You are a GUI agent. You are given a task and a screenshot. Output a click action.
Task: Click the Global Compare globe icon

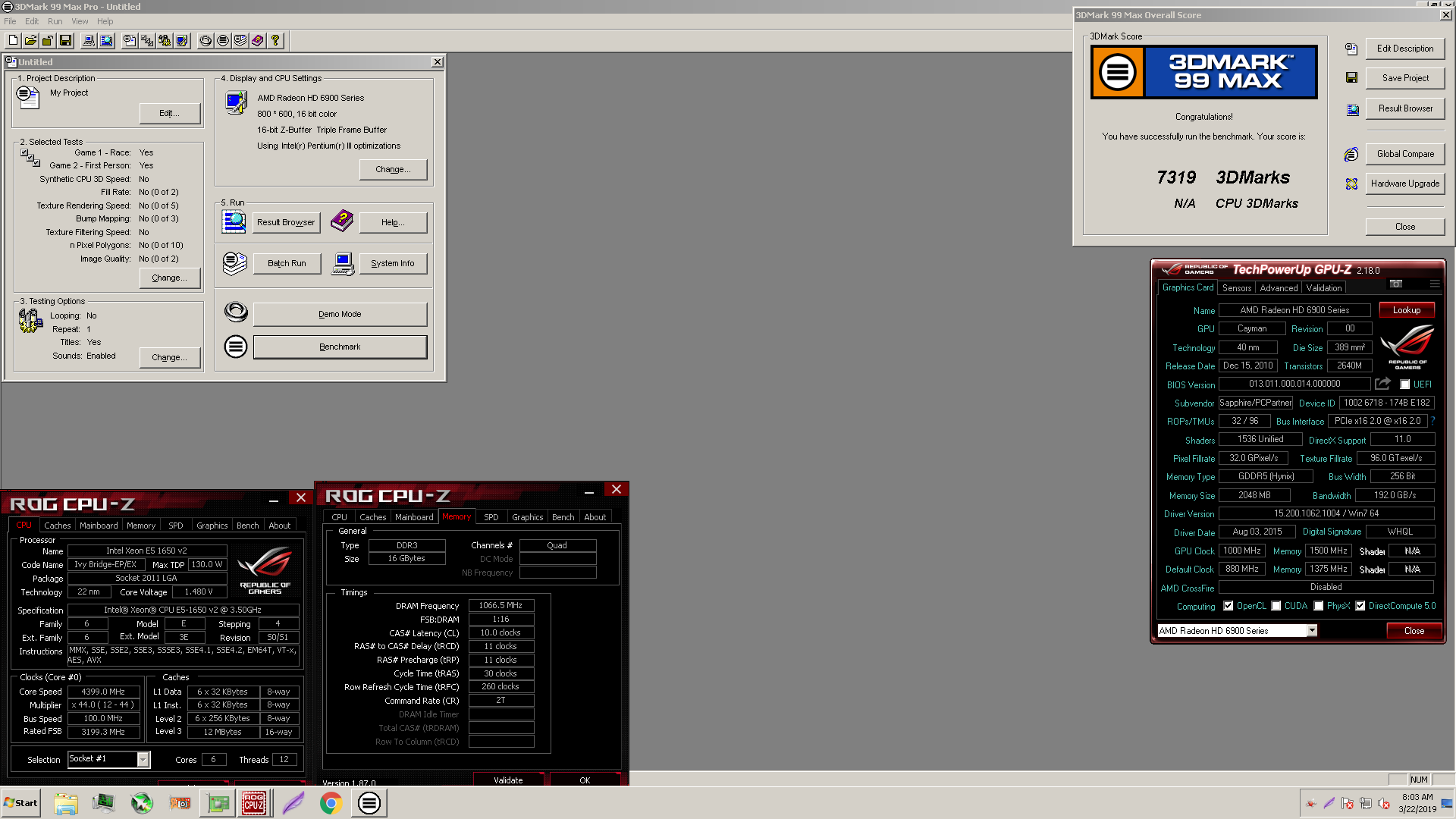click(1351, 155)
